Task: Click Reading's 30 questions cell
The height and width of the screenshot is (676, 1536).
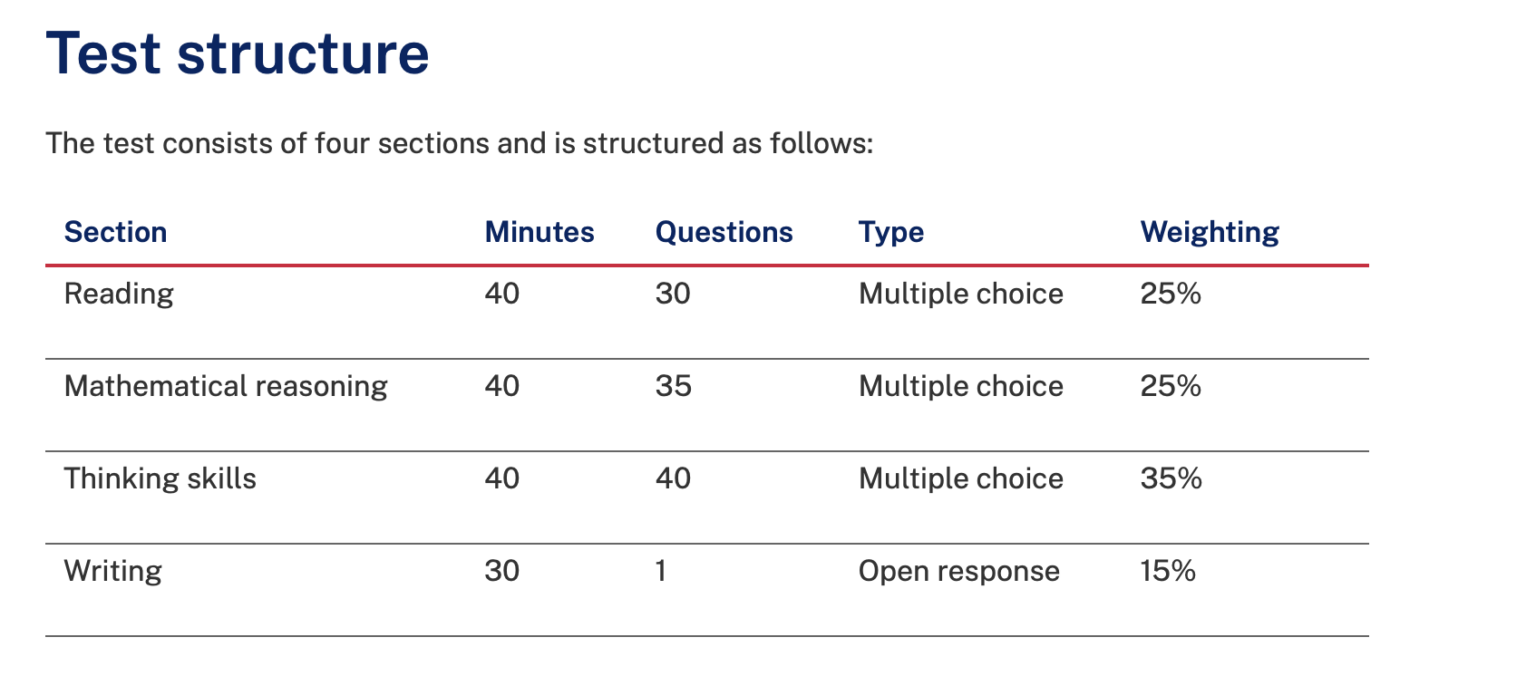Action: click(x=672, y=294)
